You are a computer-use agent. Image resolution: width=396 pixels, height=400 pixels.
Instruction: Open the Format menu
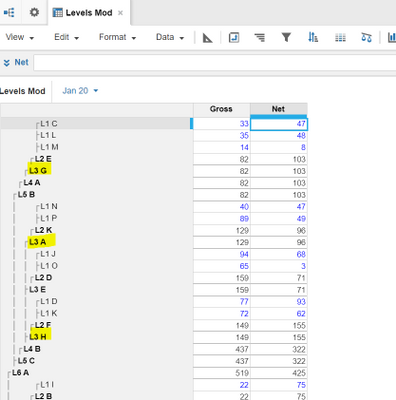pos(117,37)
